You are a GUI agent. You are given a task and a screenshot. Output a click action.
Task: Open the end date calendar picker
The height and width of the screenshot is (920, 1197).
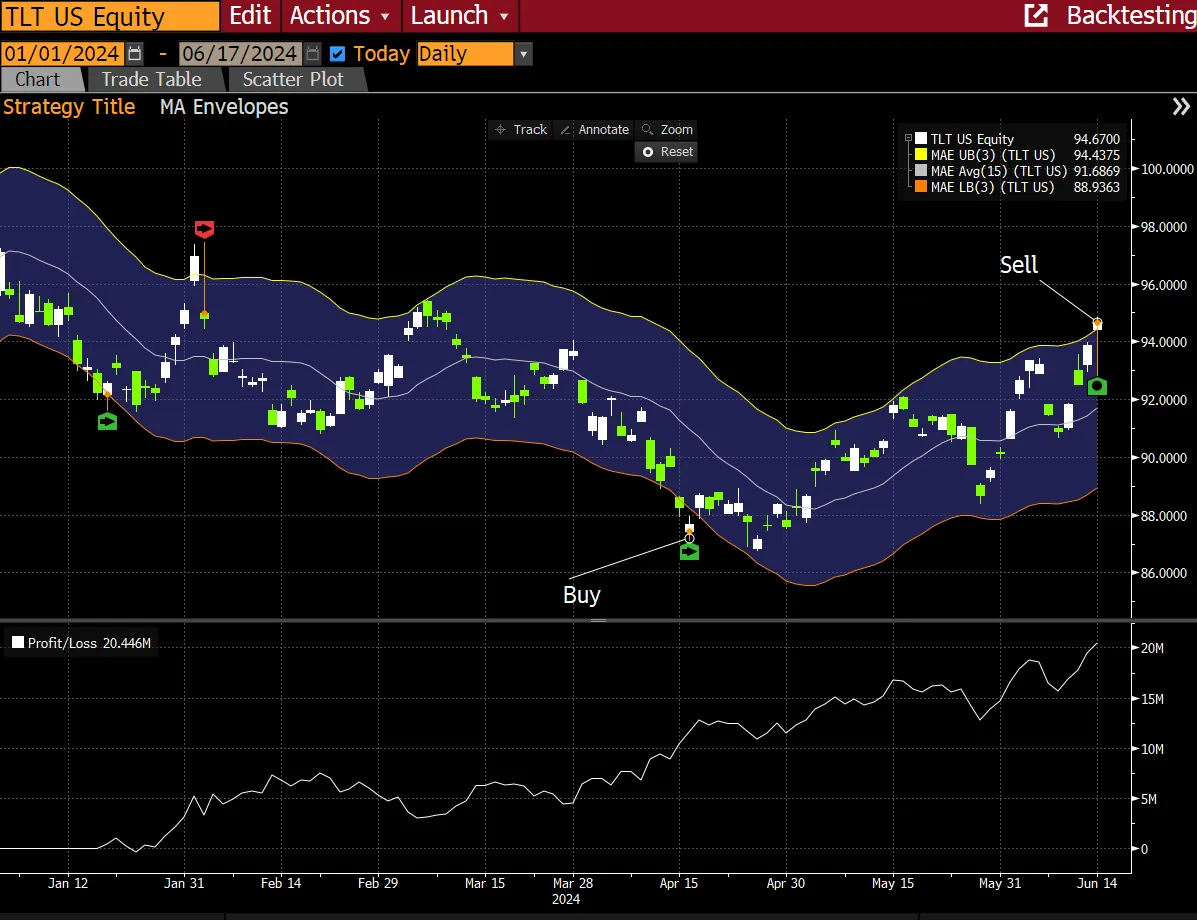[313, 54]
